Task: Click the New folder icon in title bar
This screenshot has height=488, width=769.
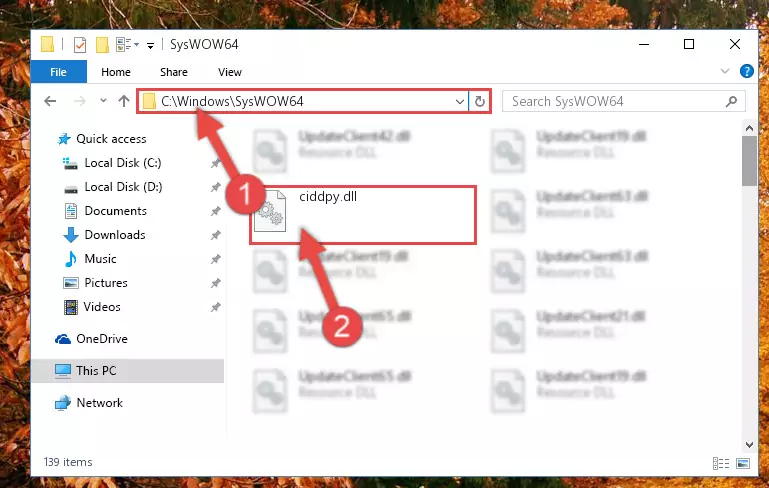Action: pos(102,45)
